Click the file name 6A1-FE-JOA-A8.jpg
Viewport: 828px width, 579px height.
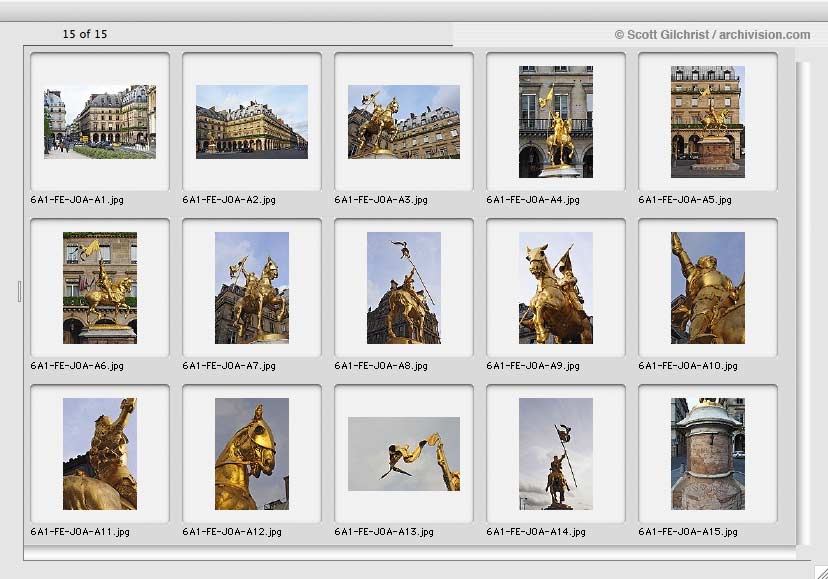[x=381, y=366]
